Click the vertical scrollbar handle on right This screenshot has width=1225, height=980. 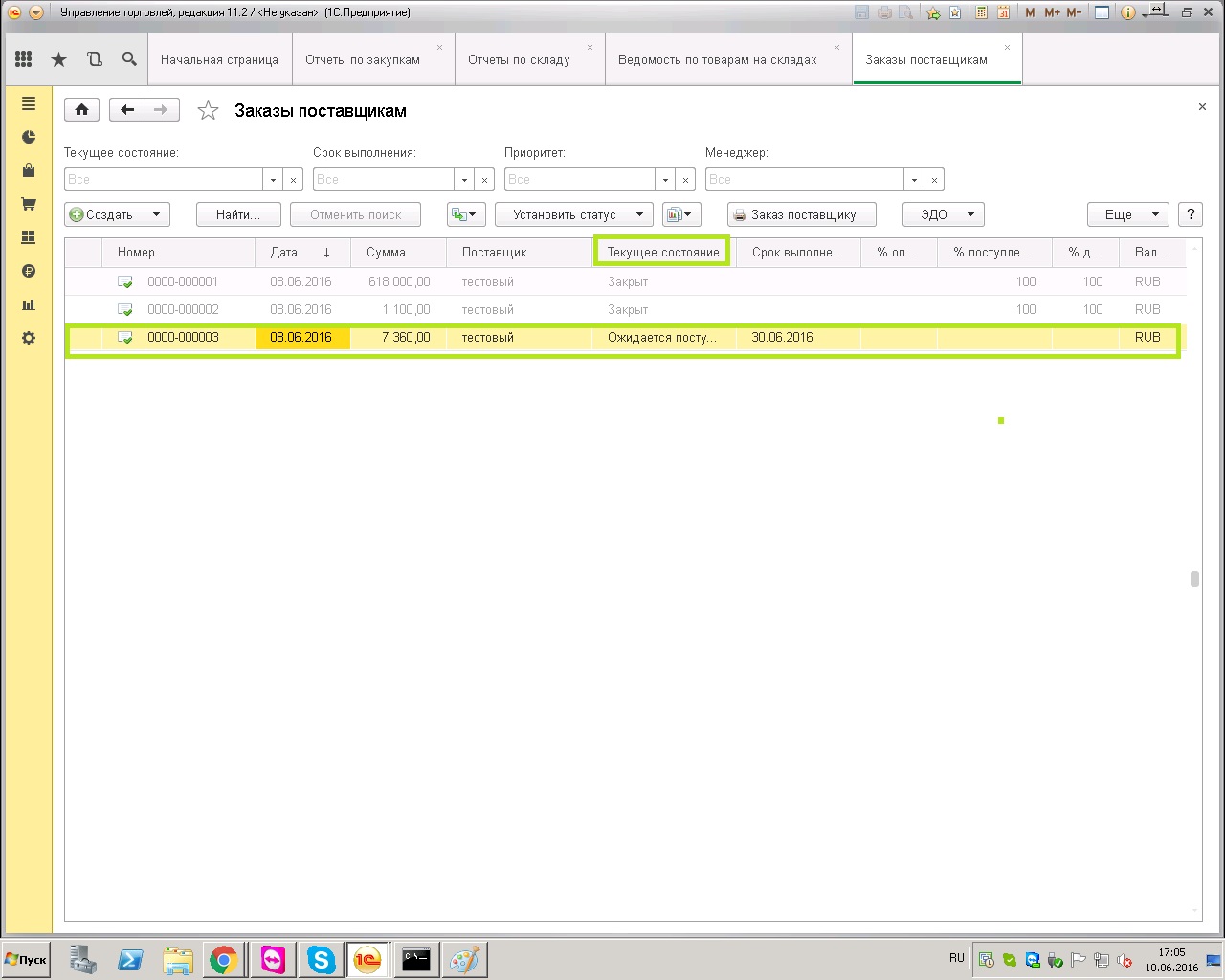pyautogui.click(x=1194, y=579)
